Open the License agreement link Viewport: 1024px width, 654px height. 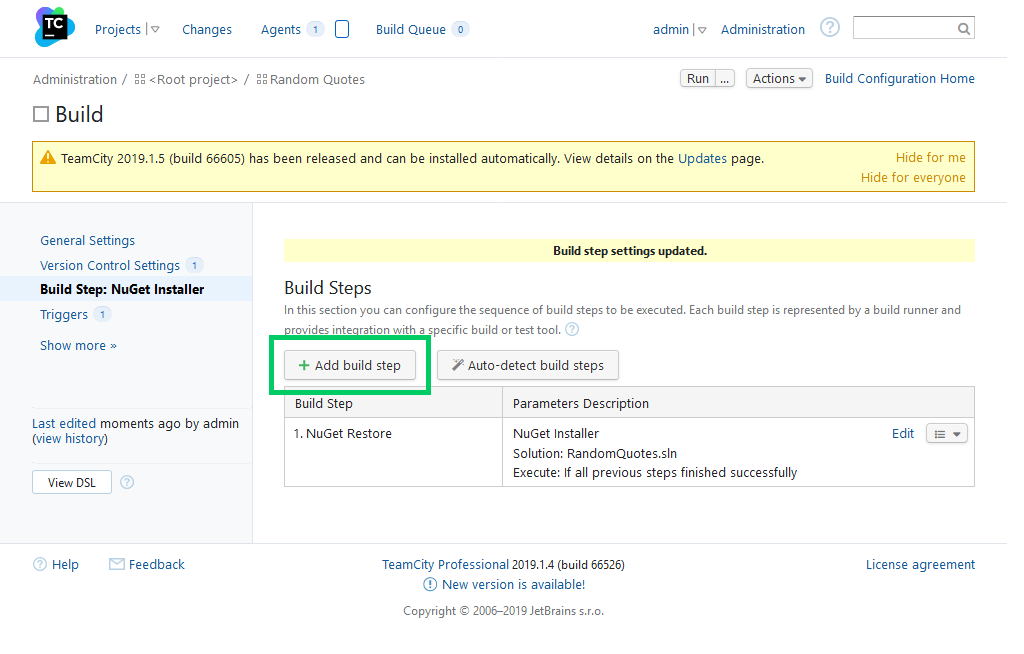pyautogui.click(x=920, y=564)
